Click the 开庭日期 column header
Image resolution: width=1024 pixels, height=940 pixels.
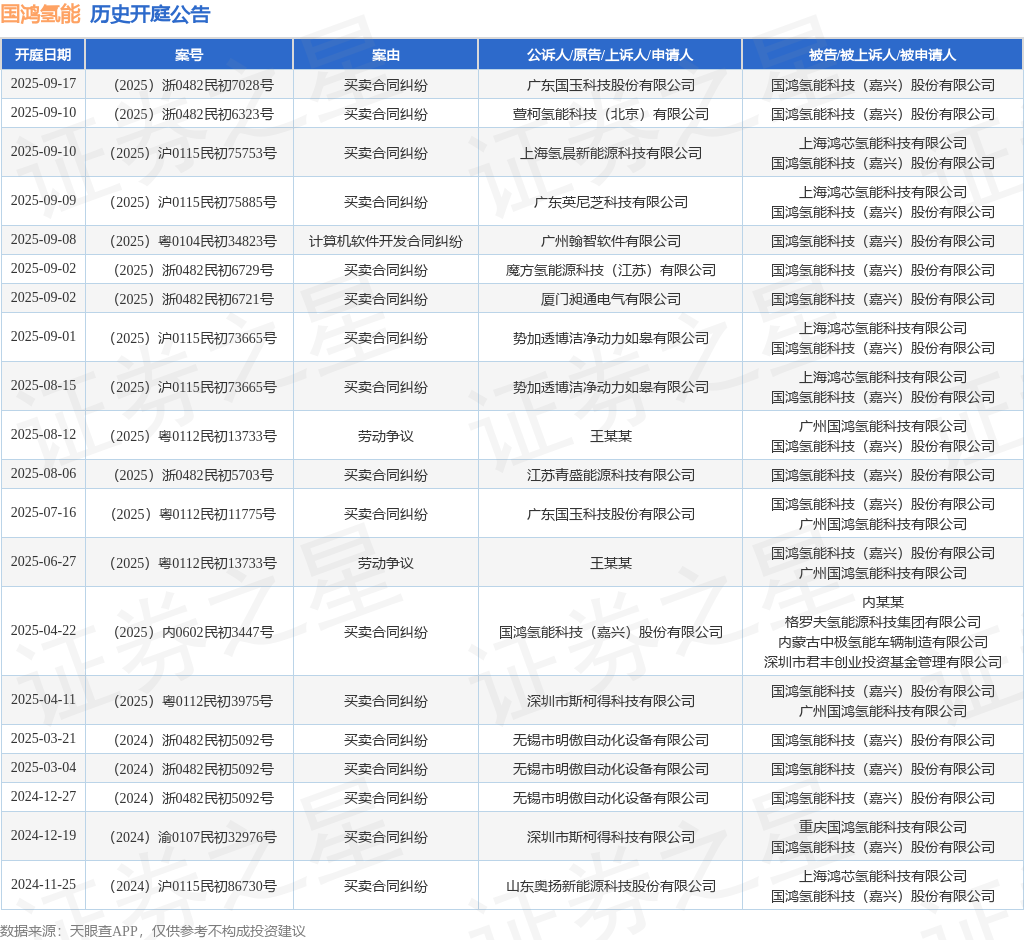[x=43, y=55]
